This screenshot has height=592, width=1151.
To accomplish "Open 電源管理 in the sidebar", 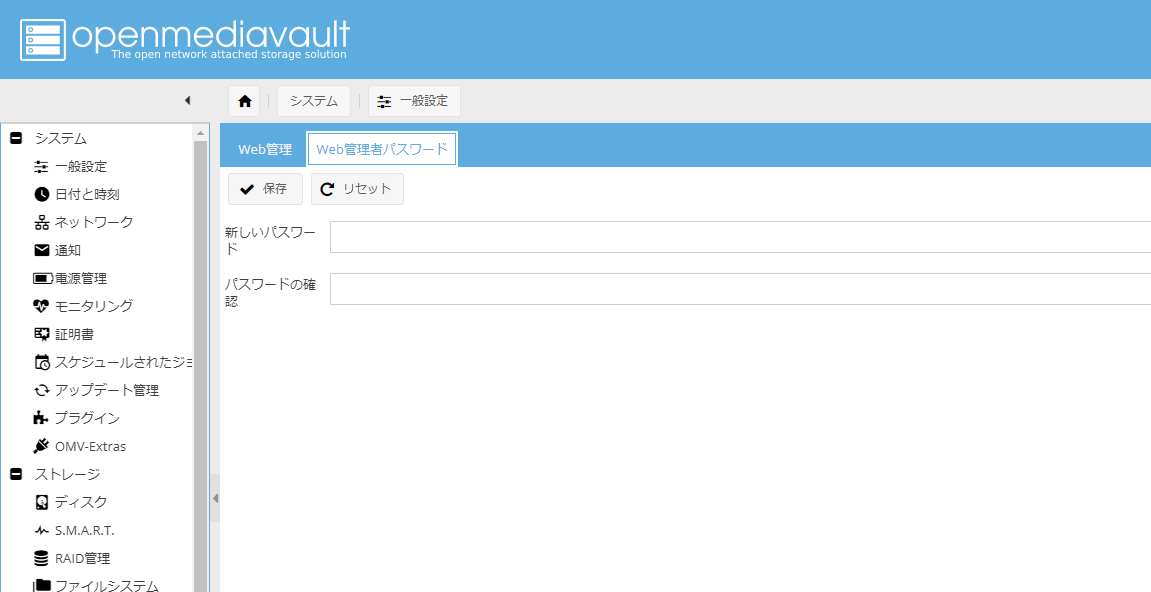I will [70, 278].
